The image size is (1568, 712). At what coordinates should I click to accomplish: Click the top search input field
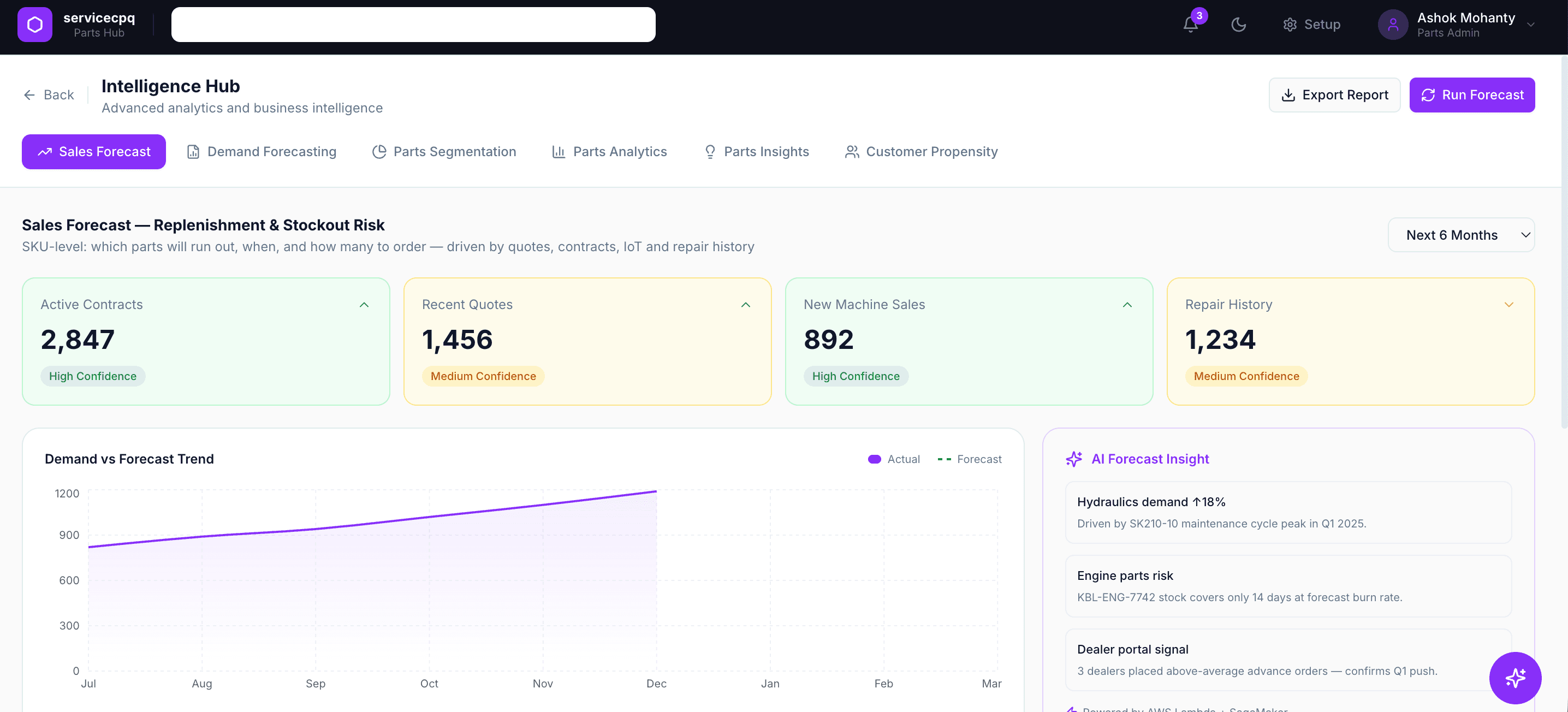coord(413,25)
